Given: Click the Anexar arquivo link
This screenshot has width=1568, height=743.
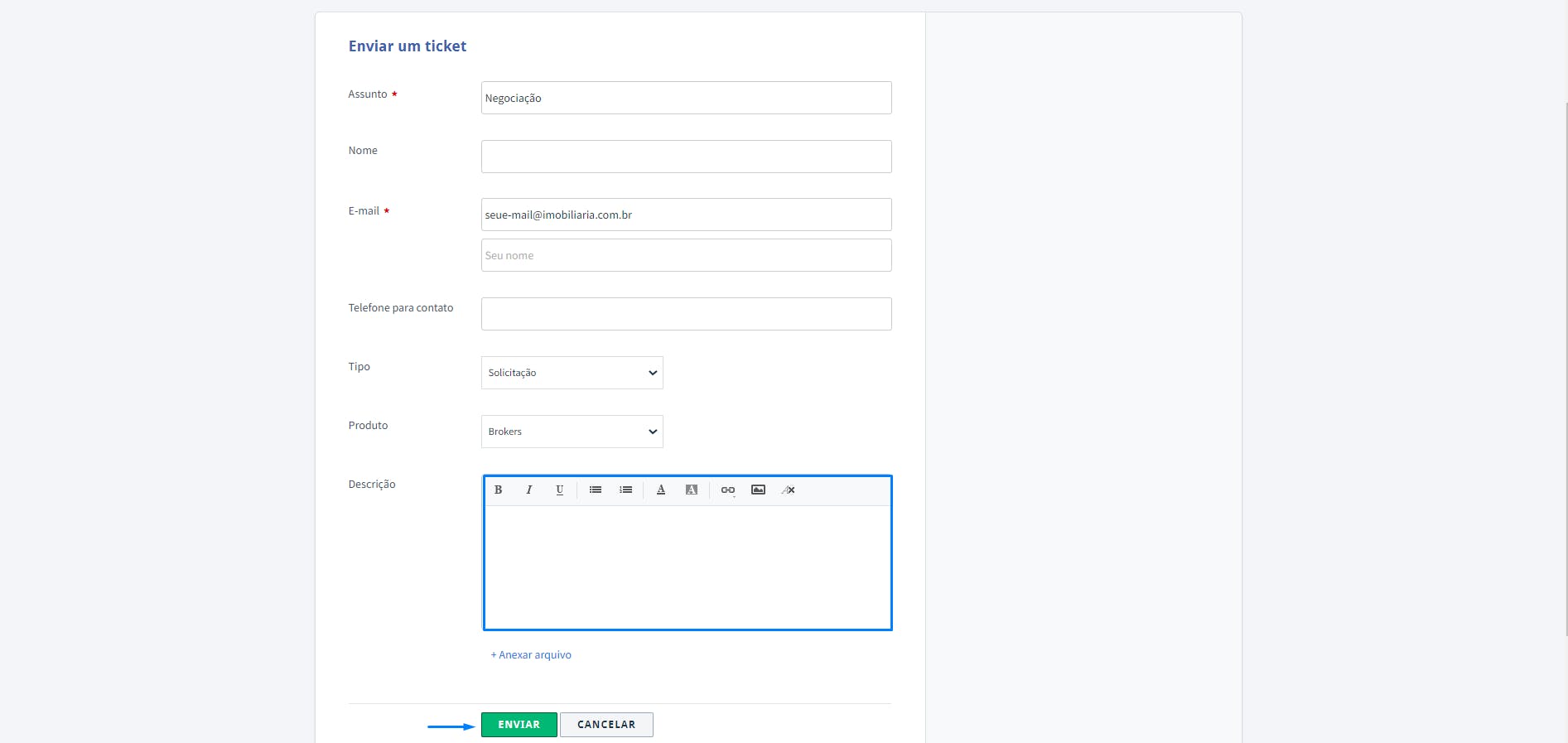Looking at the screenshot, I should 531,654.
